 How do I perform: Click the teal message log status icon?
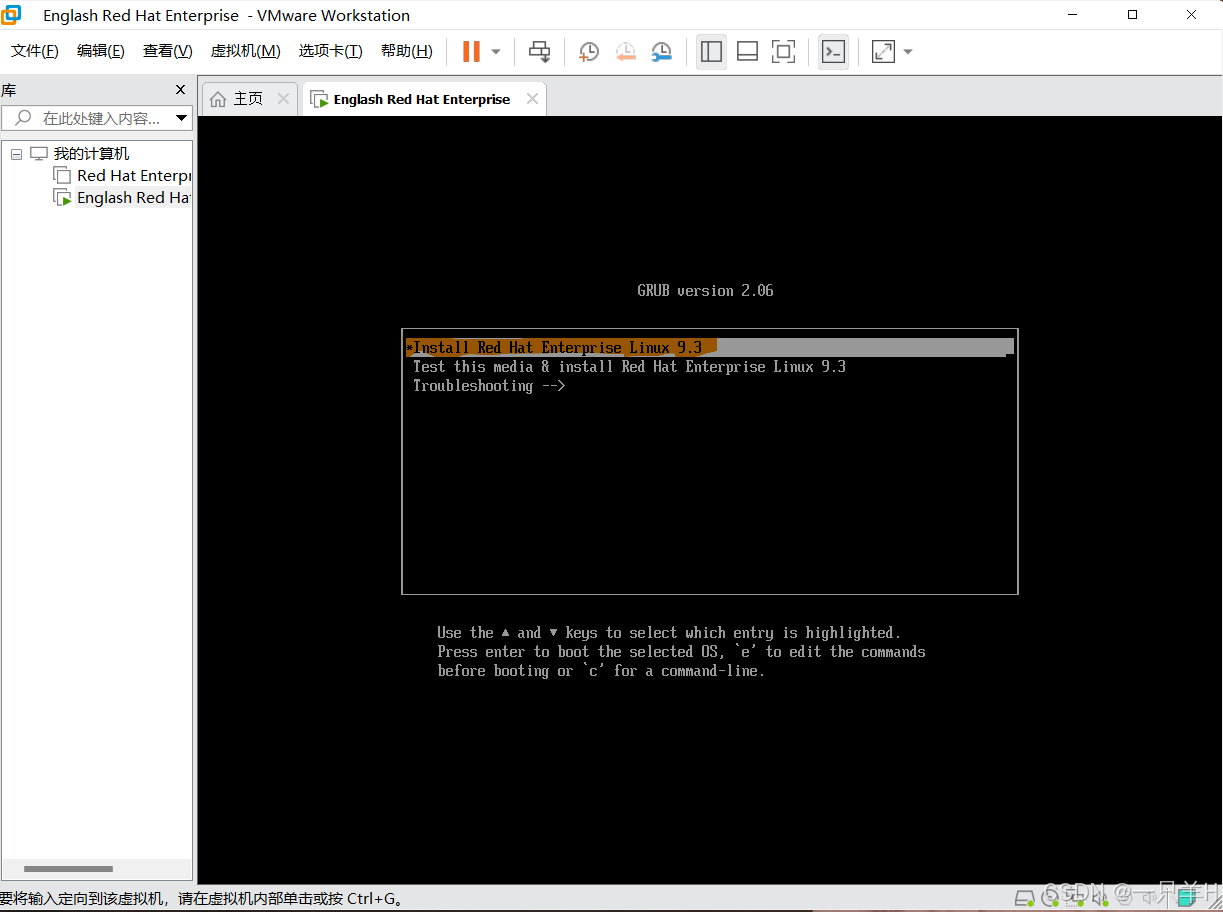coord(1187,896)
